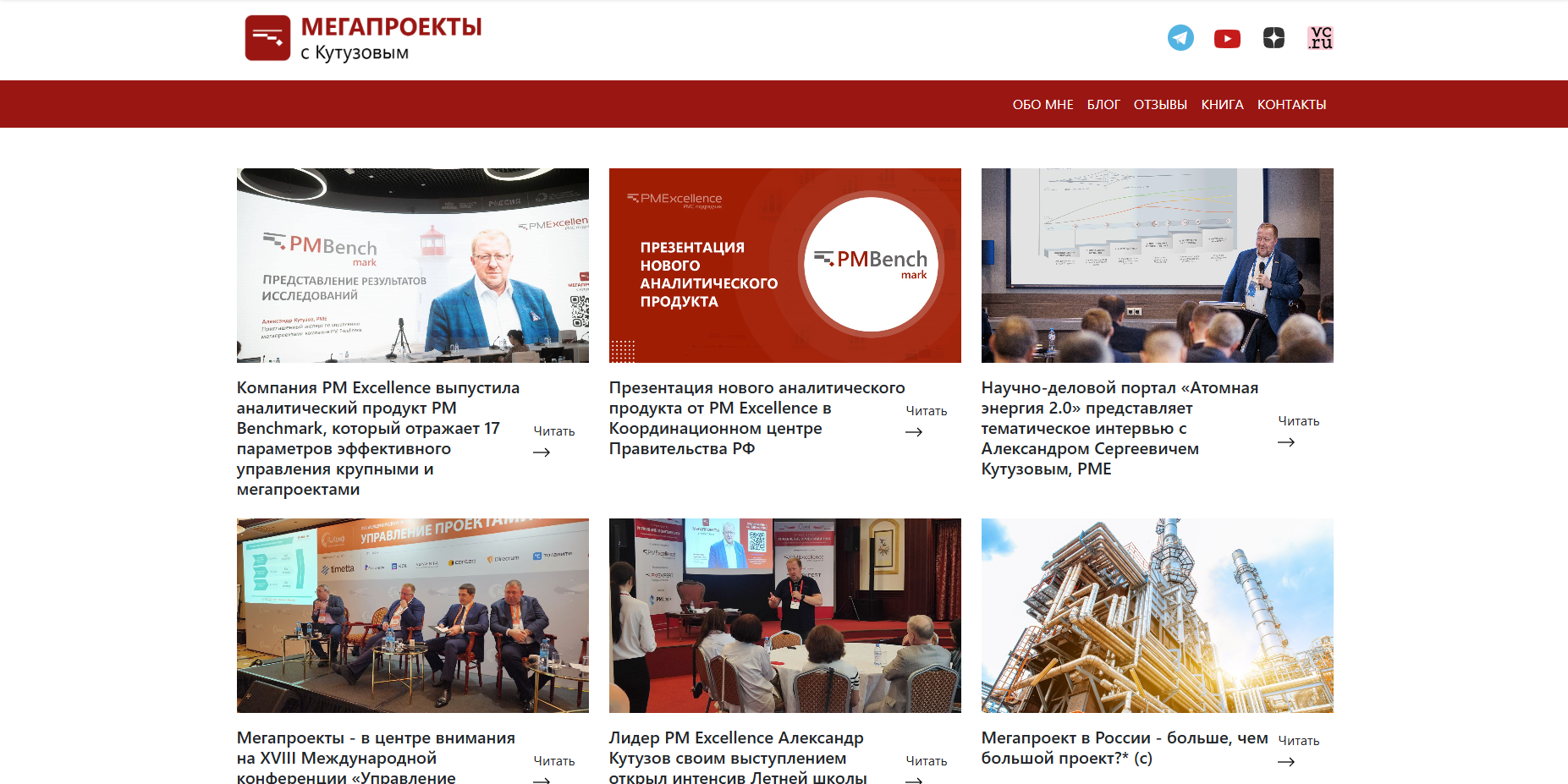Open the КОНТАКТЫ page

pyautogui.click(x=1291, y=105)
